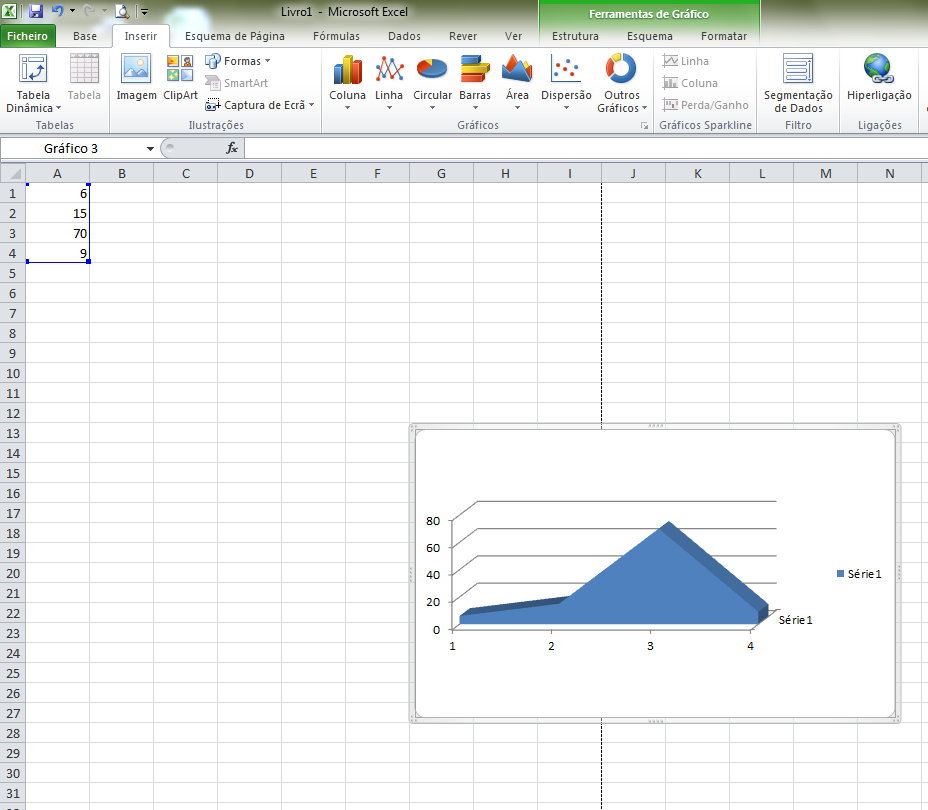928x810 pixels.
Task: Open the Ficheiro file tab
Action: tap(27, 36)
